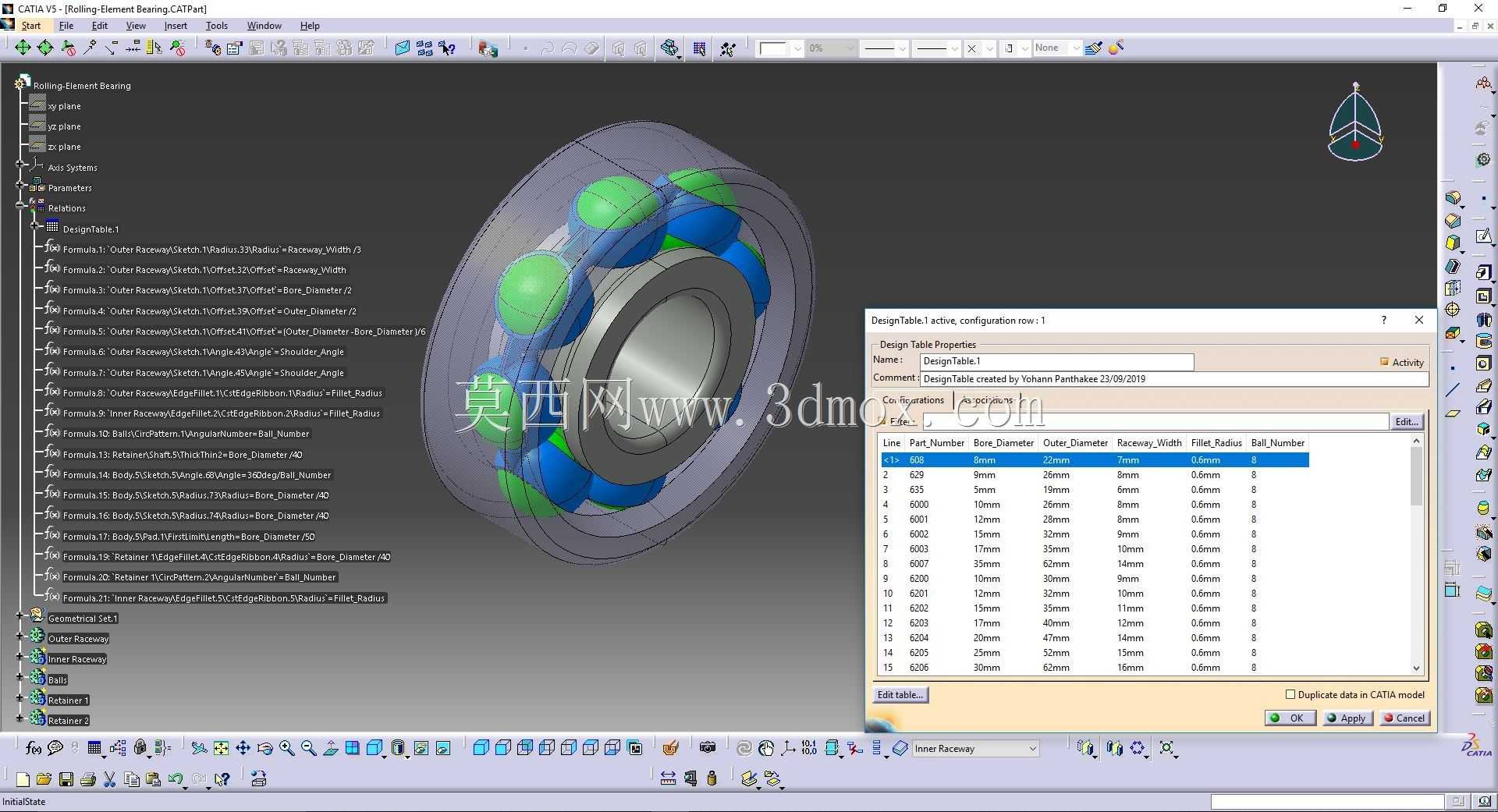
Task: Click the dialog's question mark help button
Action: [x=1384, y=320]
